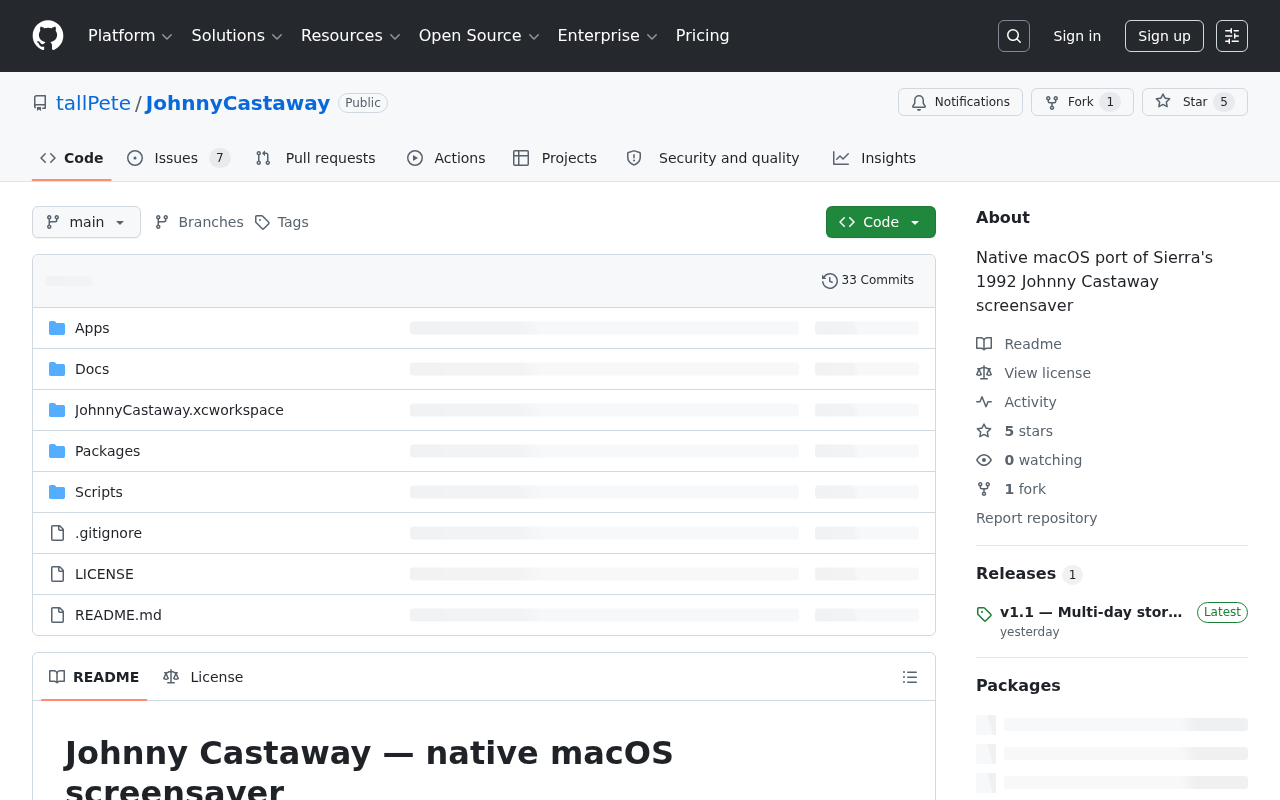1280x800 pixels.
Task: Open the Issues tab
Action: point(179,158)
